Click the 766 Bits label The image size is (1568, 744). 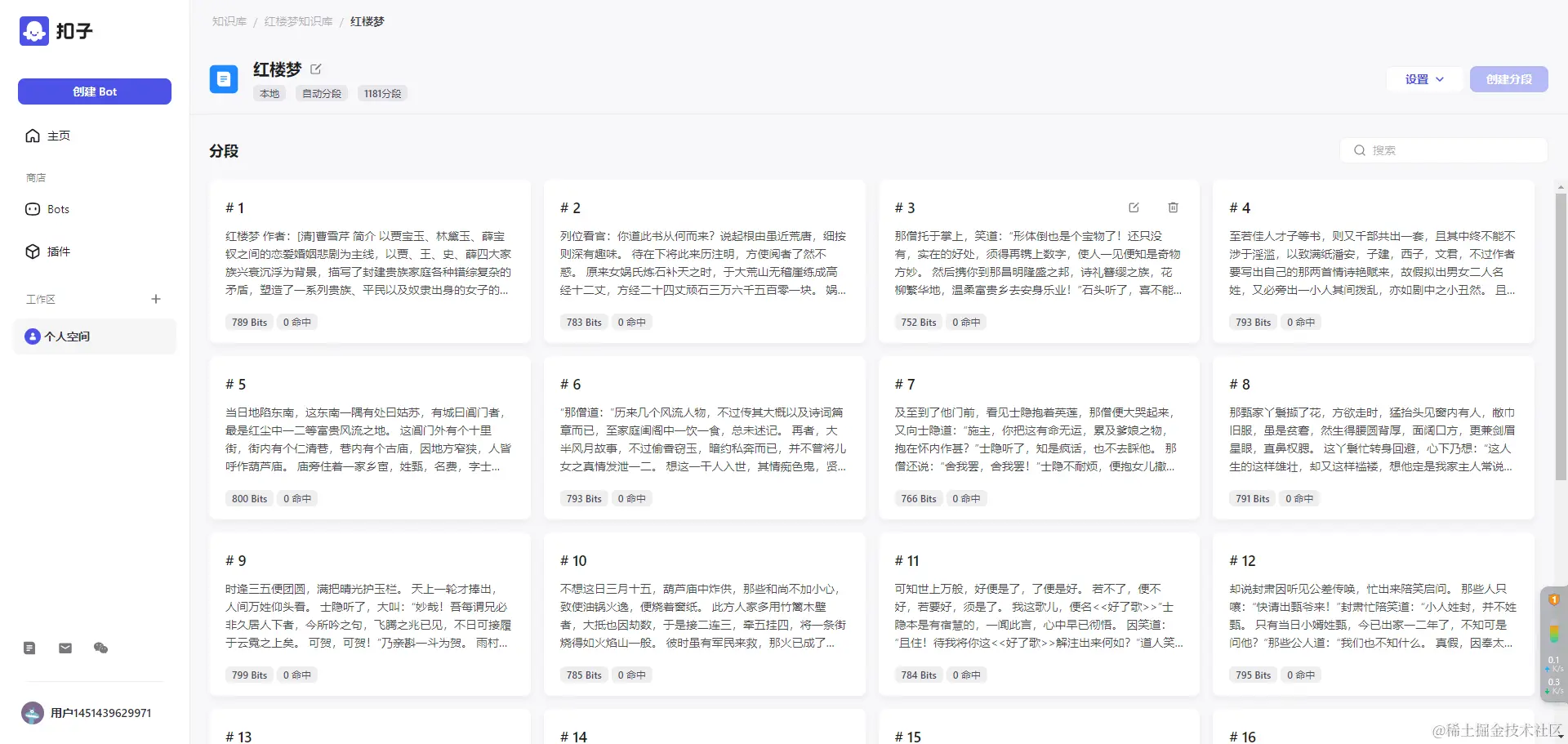tap(919, 499)
